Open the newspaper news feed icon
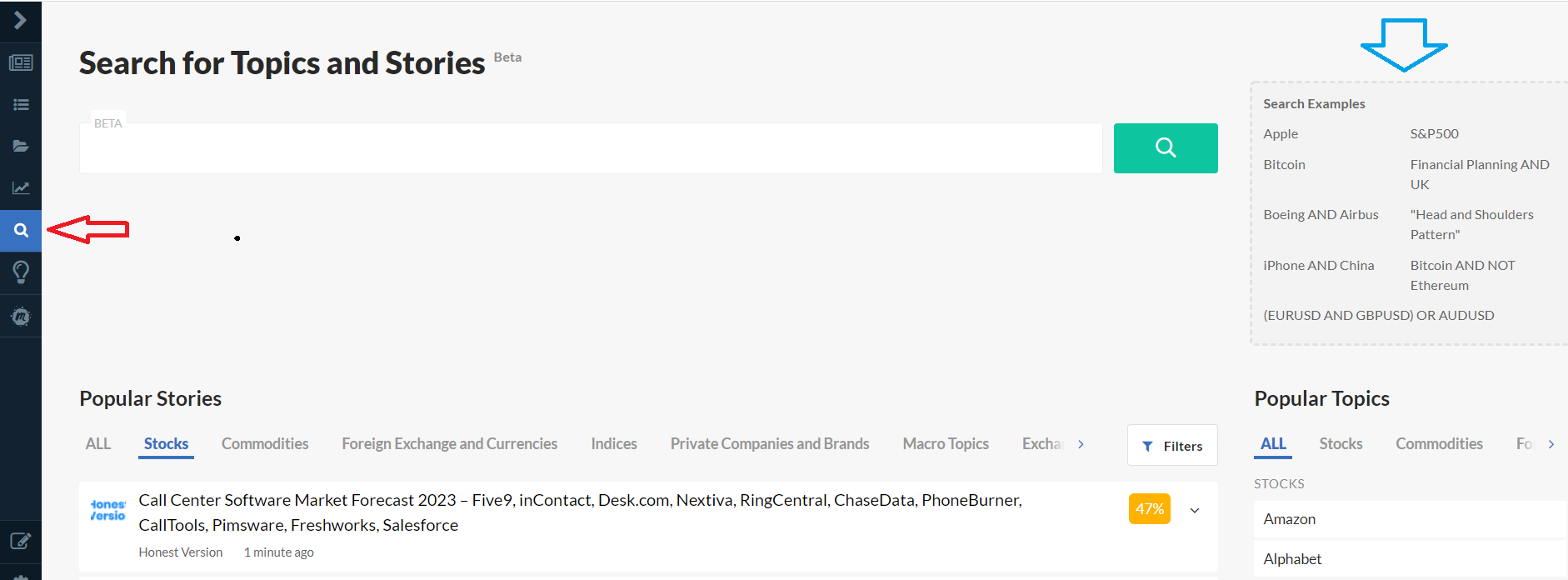The image size is (1568, 580). [20, 62]
